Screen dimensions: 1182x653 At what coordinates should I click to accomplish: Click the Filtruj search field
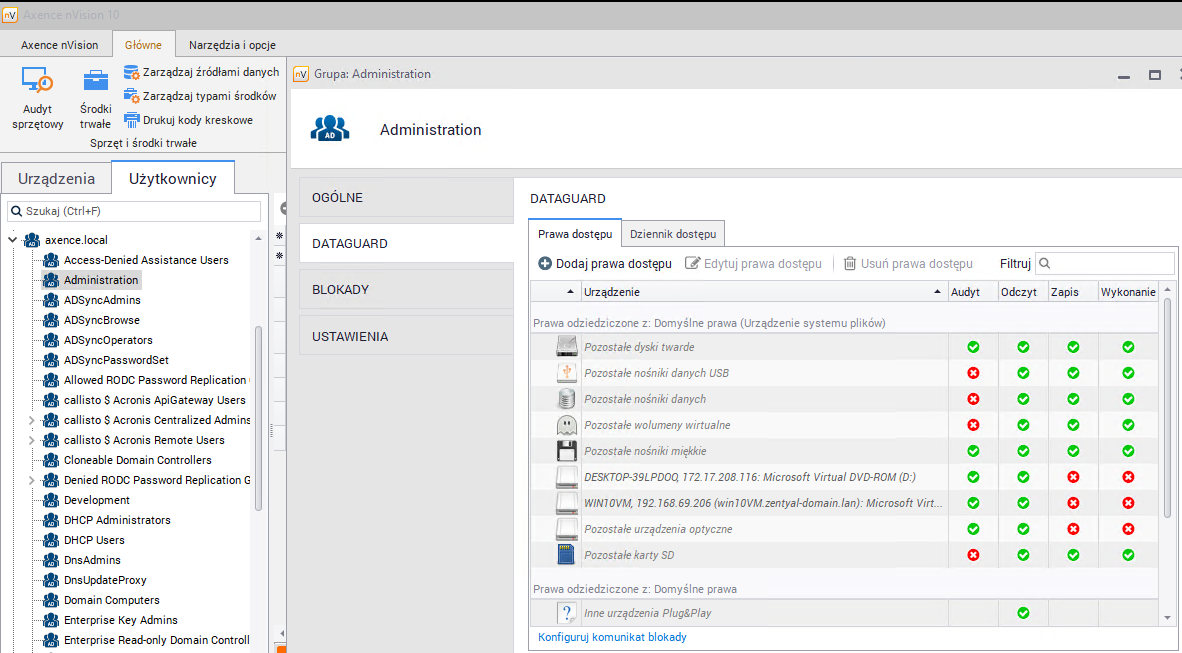click(x=1105, y=263)
